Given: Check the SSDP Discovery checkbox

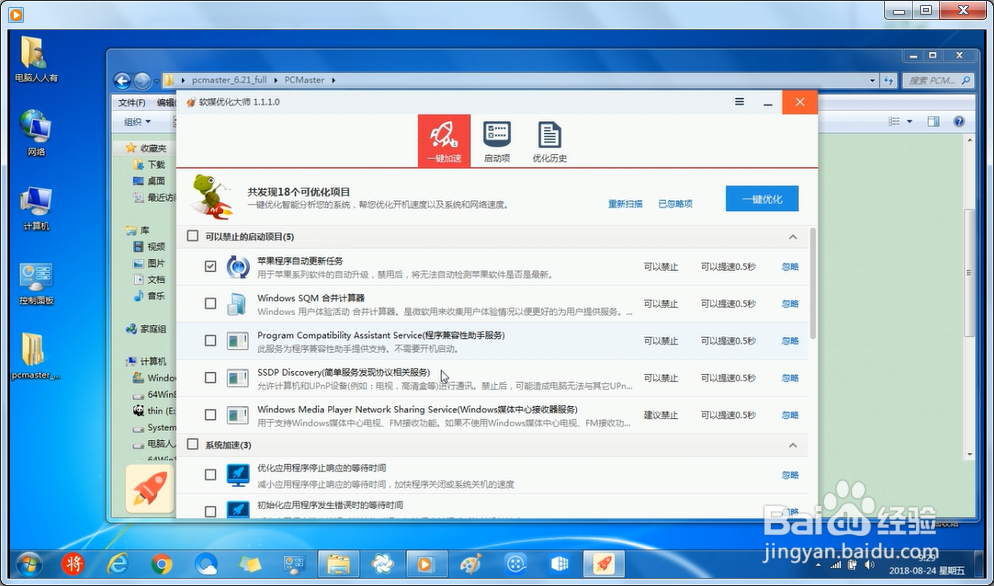Looking at the screenshot, I should [210, 377].
